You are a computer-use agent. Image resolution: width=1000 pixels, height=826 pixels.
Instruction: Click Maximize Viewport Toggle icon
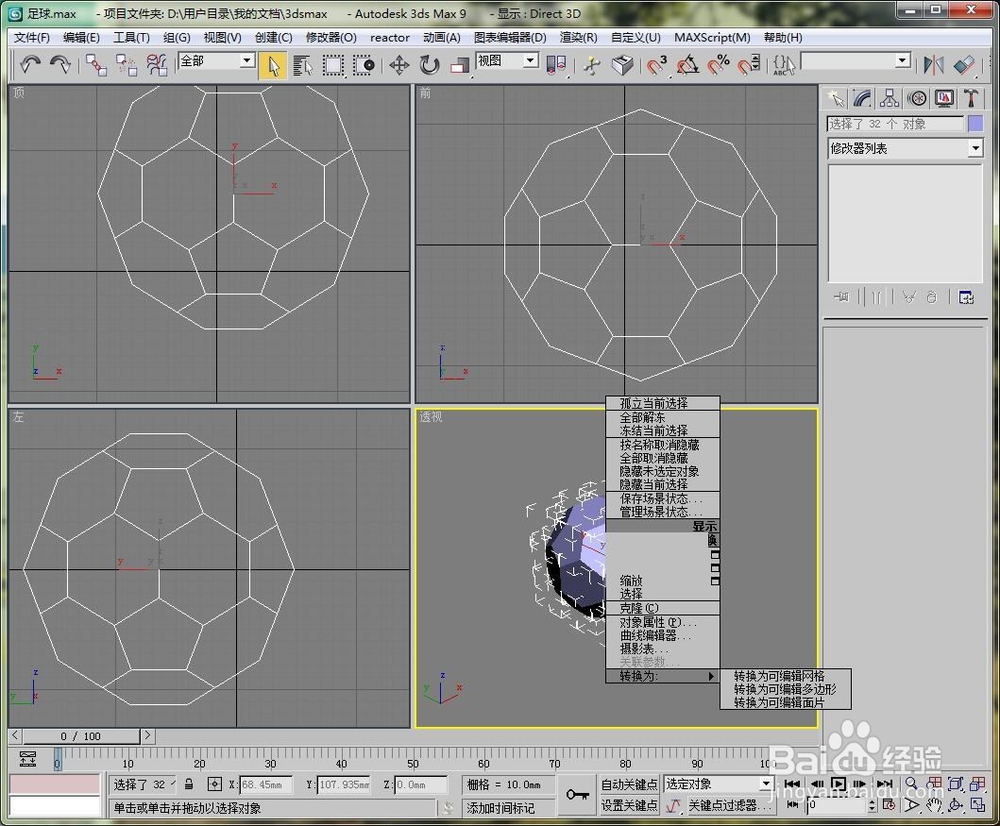point(978,806)
